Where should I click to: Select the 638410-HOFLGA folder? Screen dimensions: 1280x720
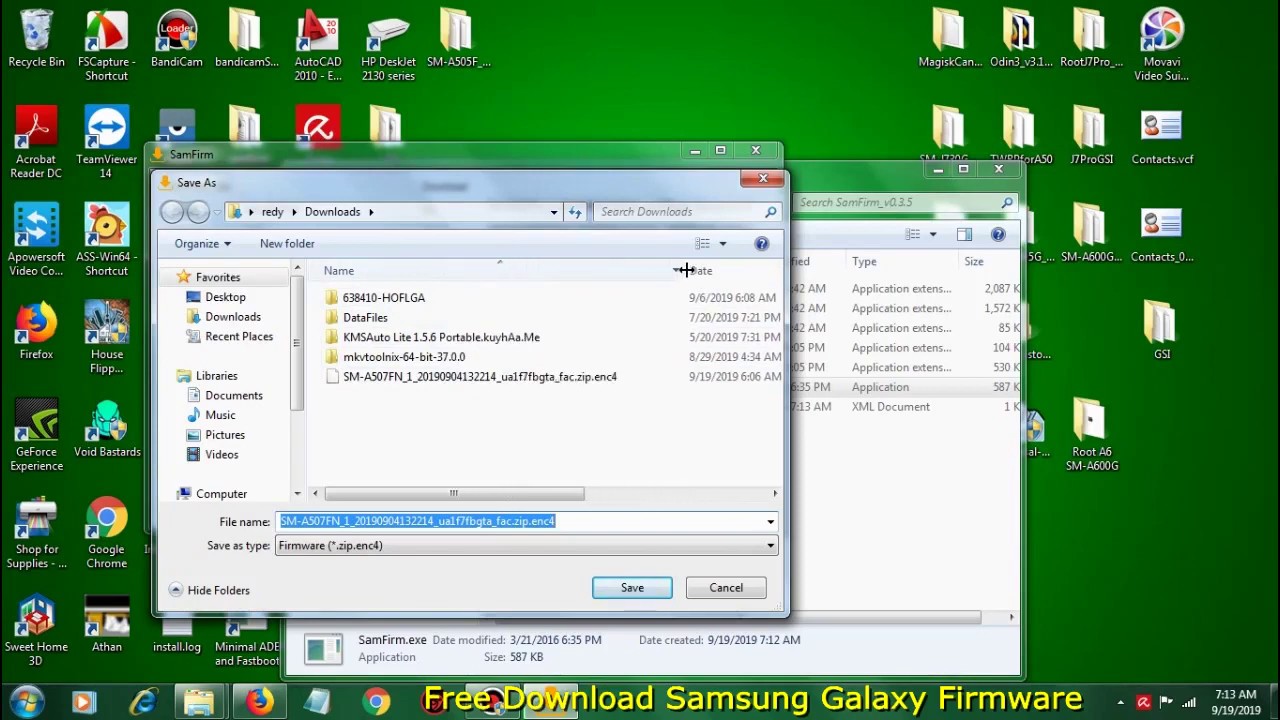click(x=384, y=298)
